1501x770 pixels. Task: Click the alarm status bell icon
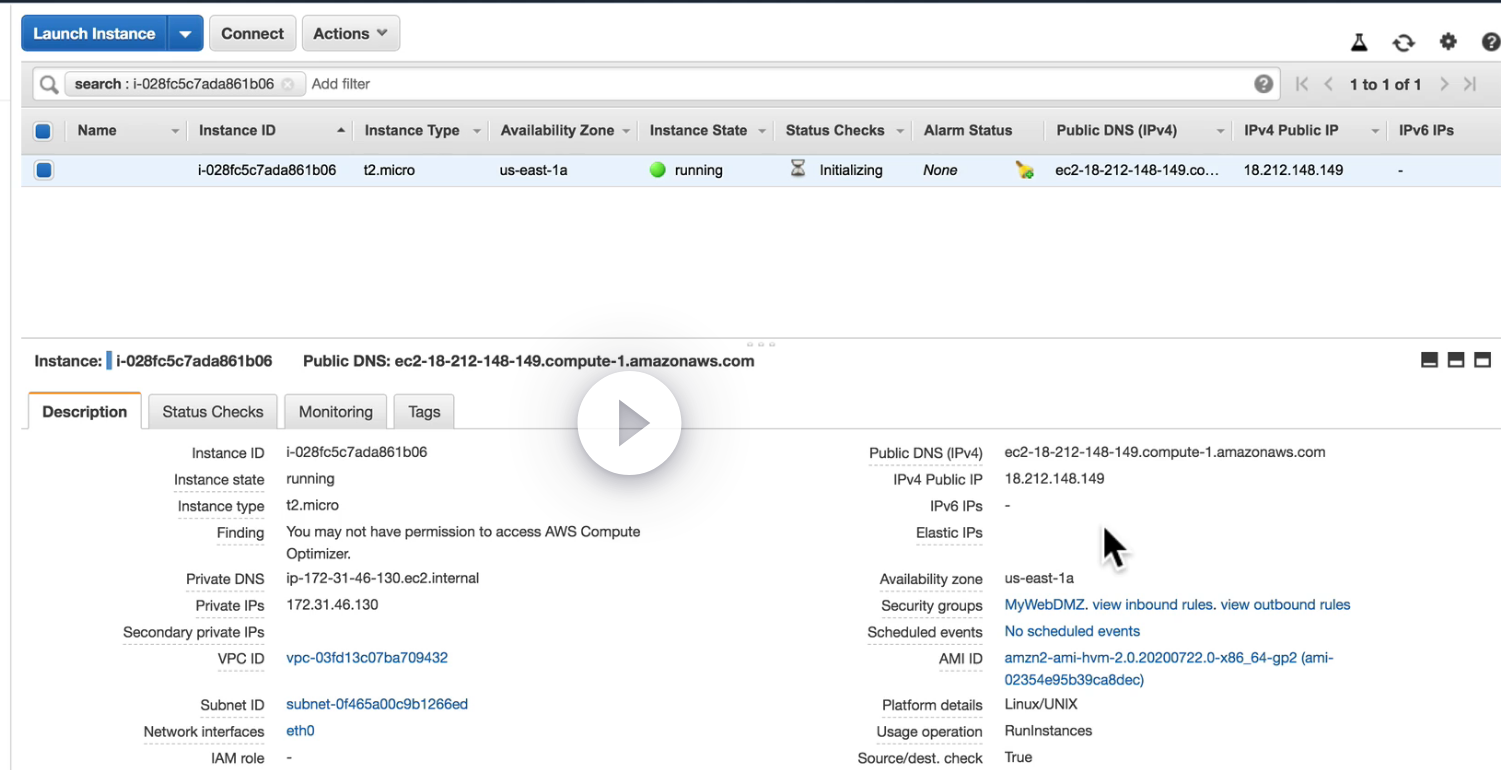click(x=1024, y=170)
